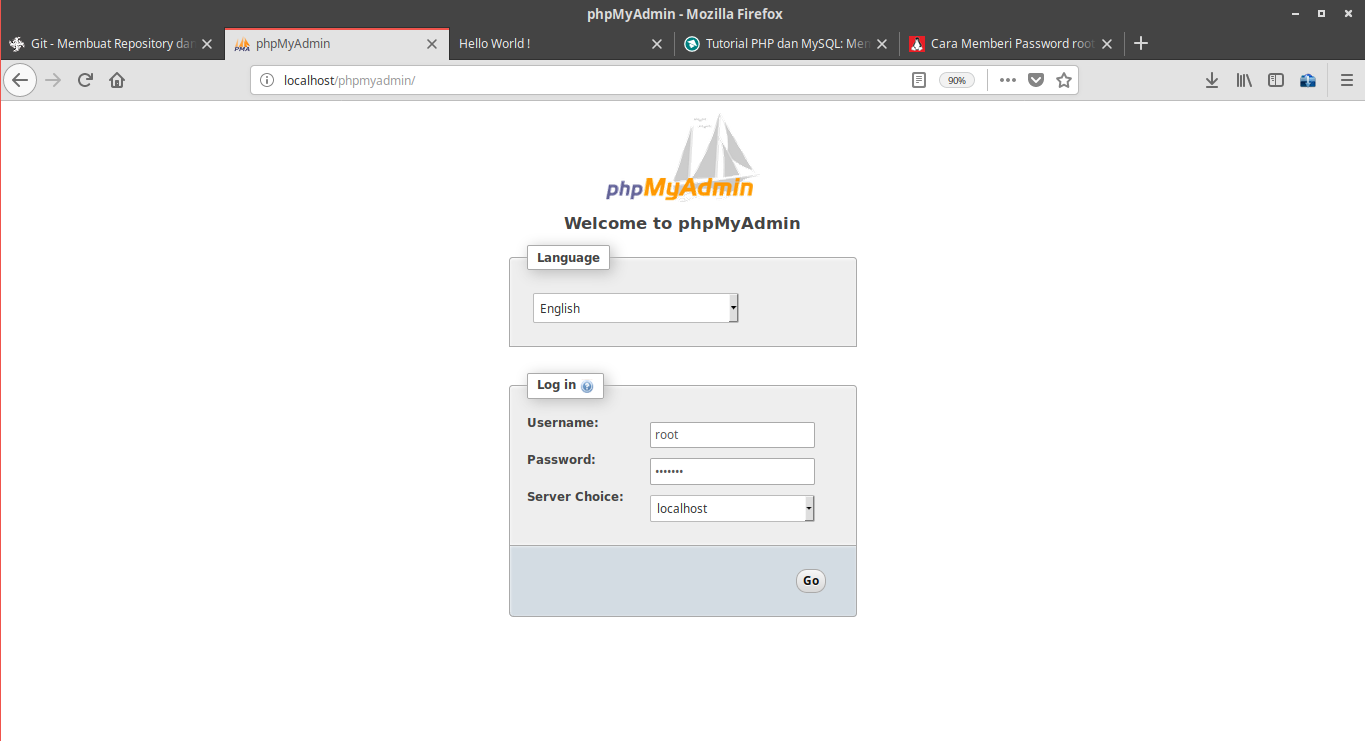Viewport: 1365px width, 741px height.
Task: Open the Firefox hamburger menu
Action: [1347, 80]
